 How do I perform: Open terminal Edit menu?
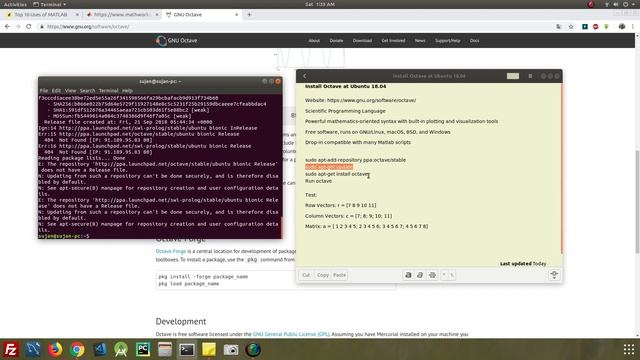coord(56,91)
